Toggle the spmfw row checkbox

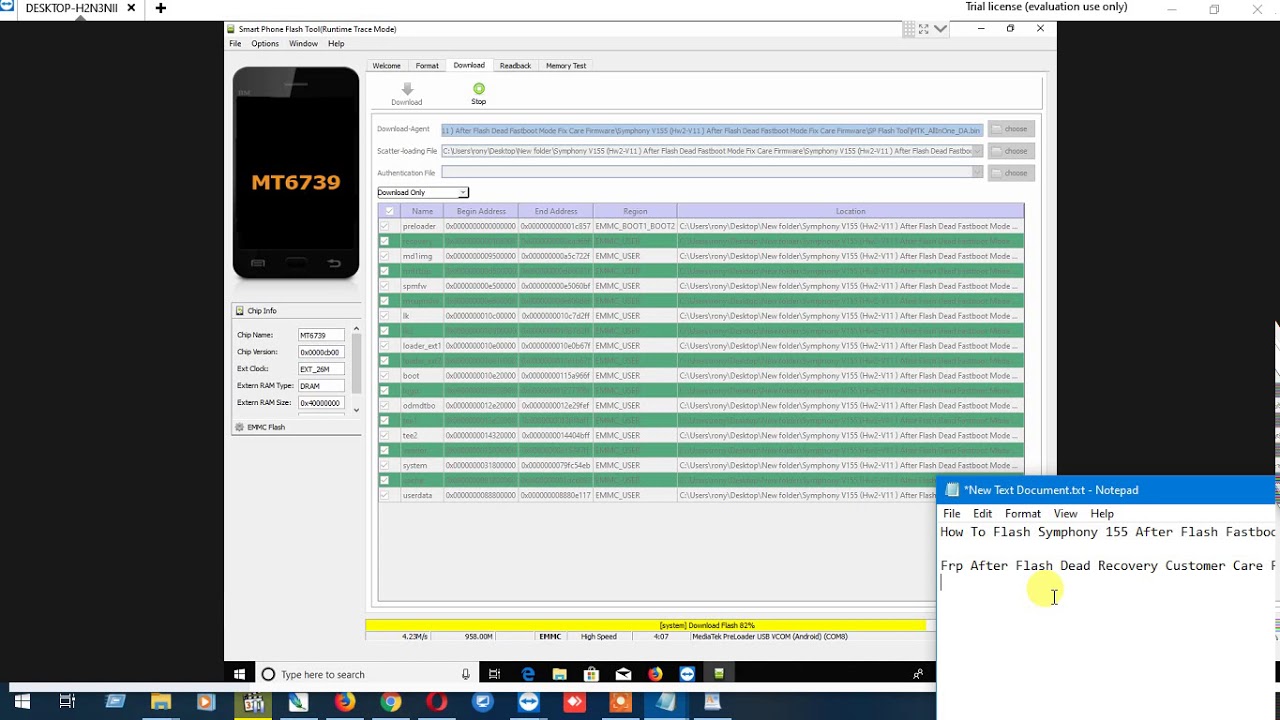click(x=384, y=286)
